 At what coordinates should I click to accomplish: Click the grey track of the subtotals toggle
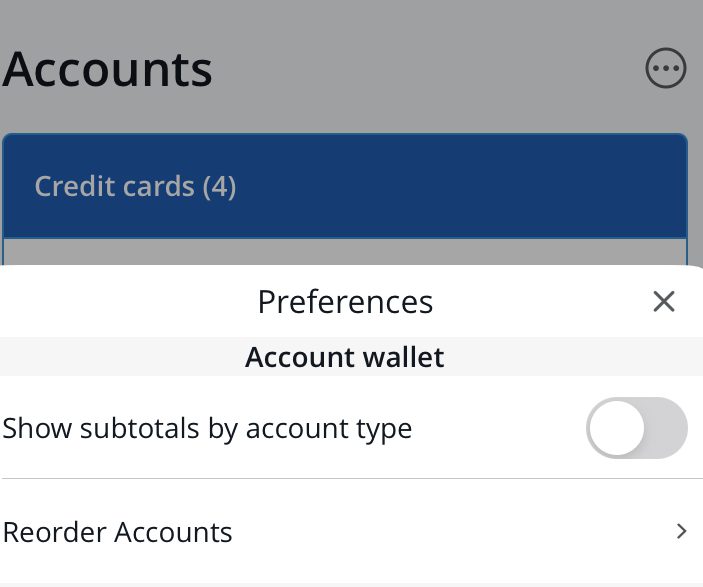[666, 428]
